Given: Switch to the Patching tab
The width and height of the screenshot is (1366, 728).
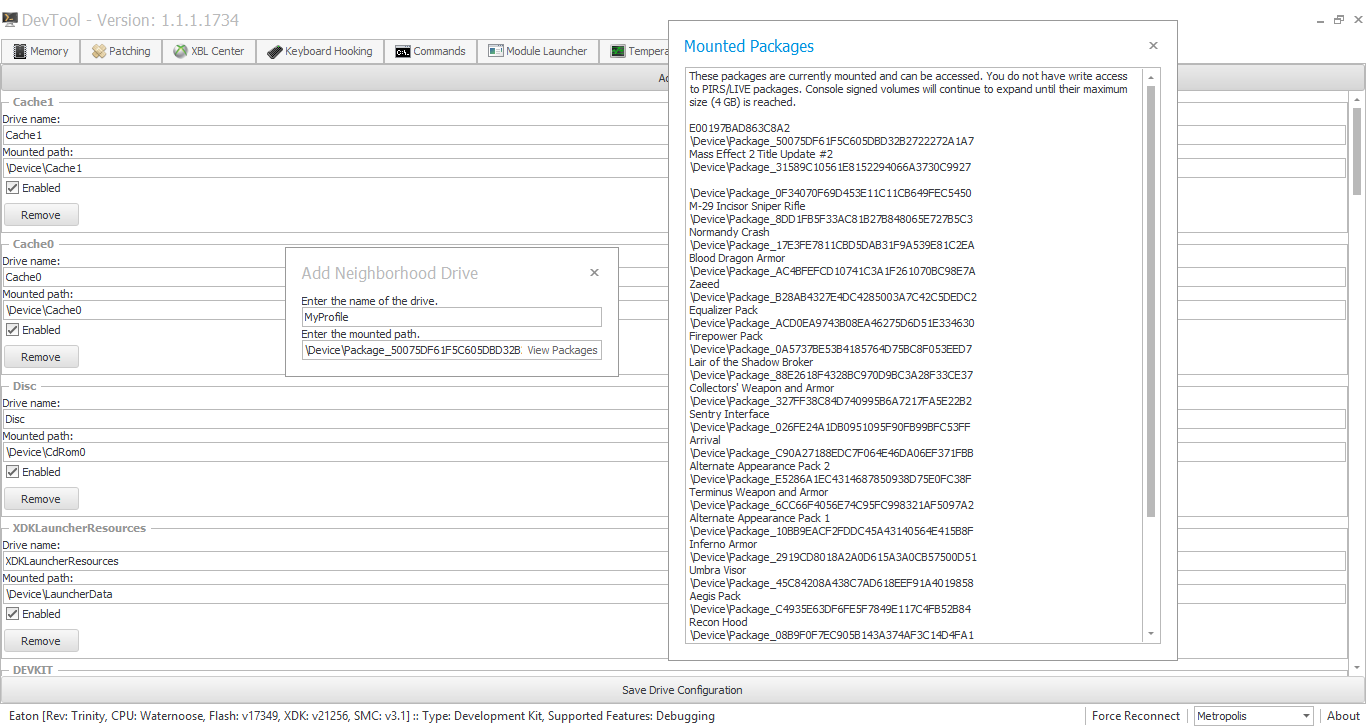Looking at the screenshot, I should pyautogui.click(x=121, y=51).
